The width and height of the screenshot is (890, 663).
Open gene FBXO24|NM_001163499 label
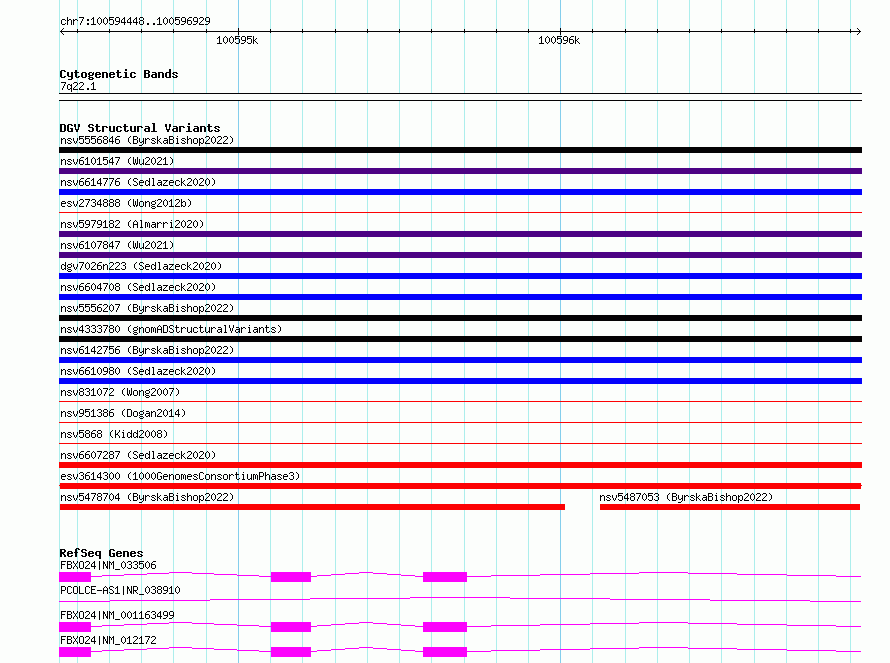click(117, 615)
